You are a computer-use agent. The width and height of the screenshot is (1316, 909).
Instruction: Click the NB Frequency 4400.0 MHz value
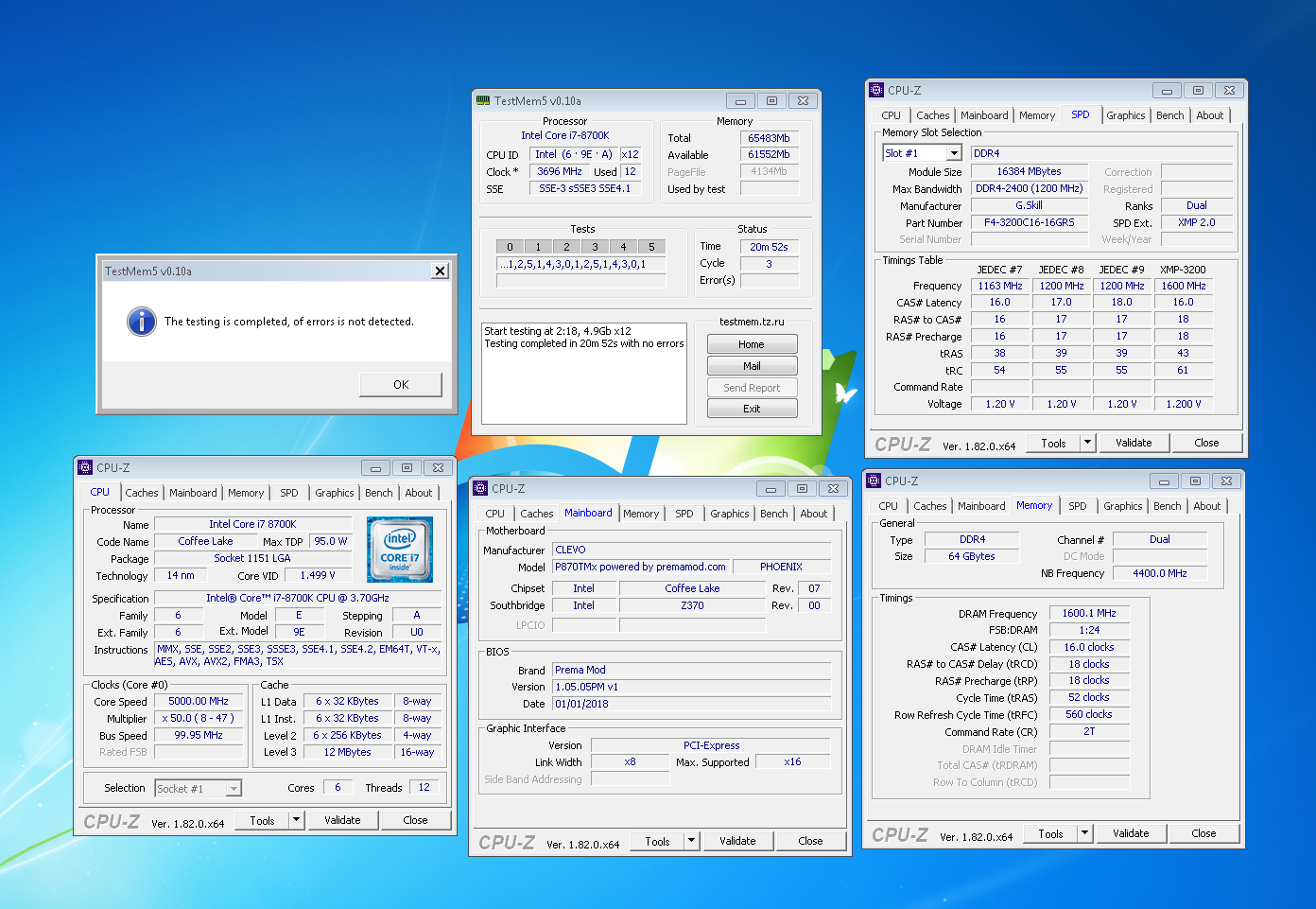tap(1160, 572)
